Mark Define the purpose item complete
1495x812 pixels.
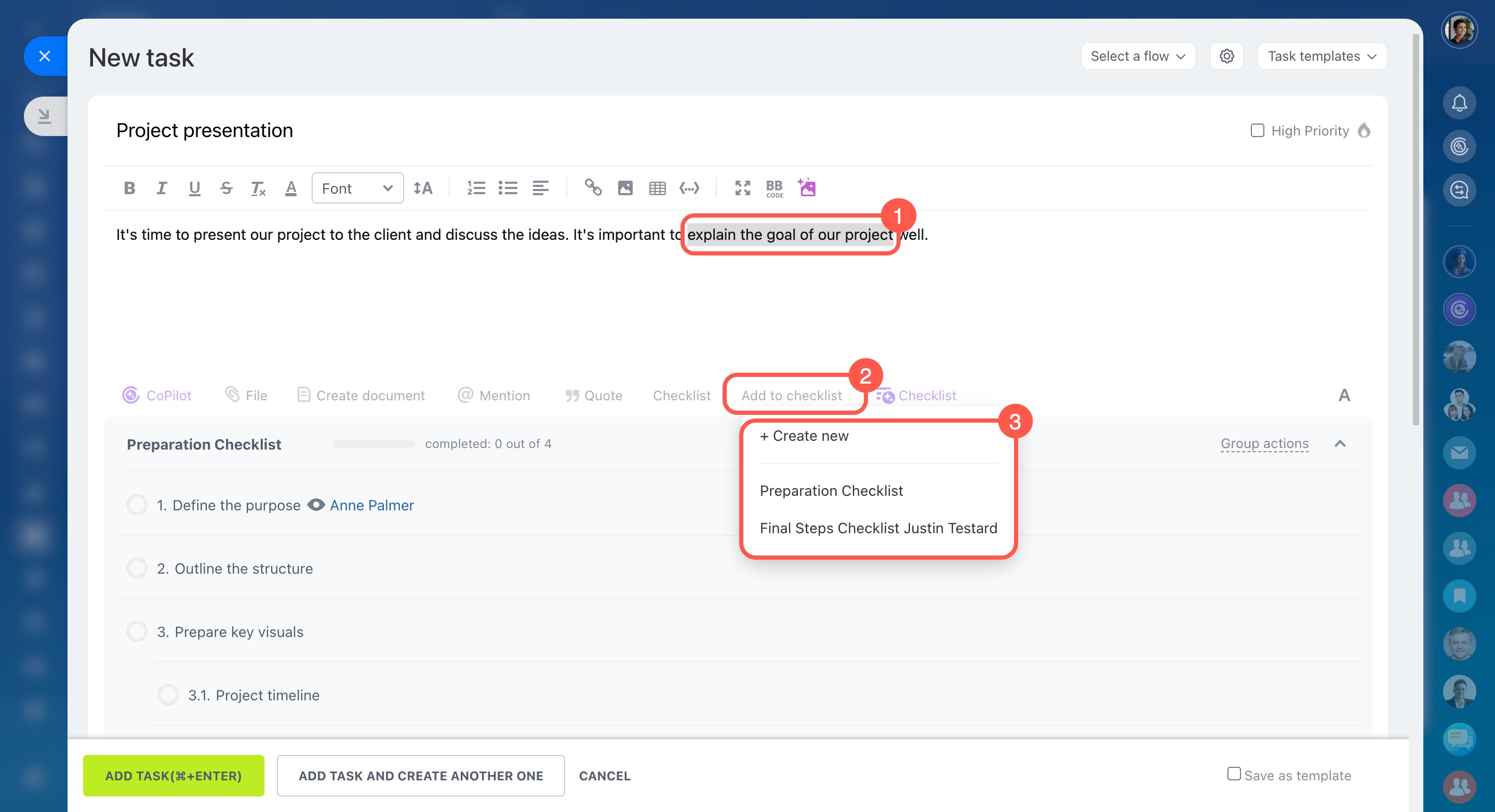coord(138,505)
